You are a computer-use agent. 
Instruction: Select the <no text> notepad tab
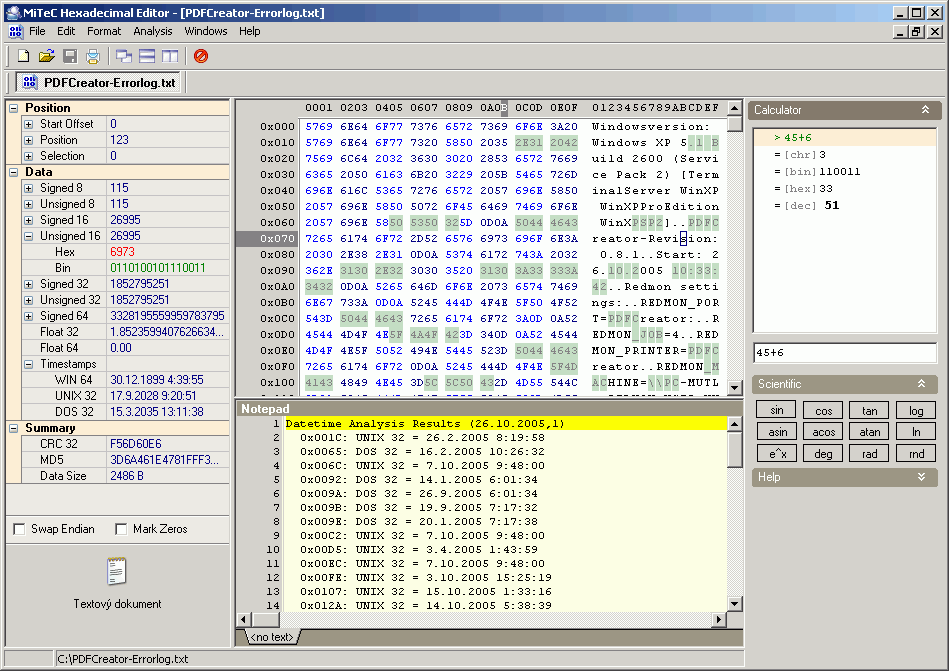coord(272,637)
